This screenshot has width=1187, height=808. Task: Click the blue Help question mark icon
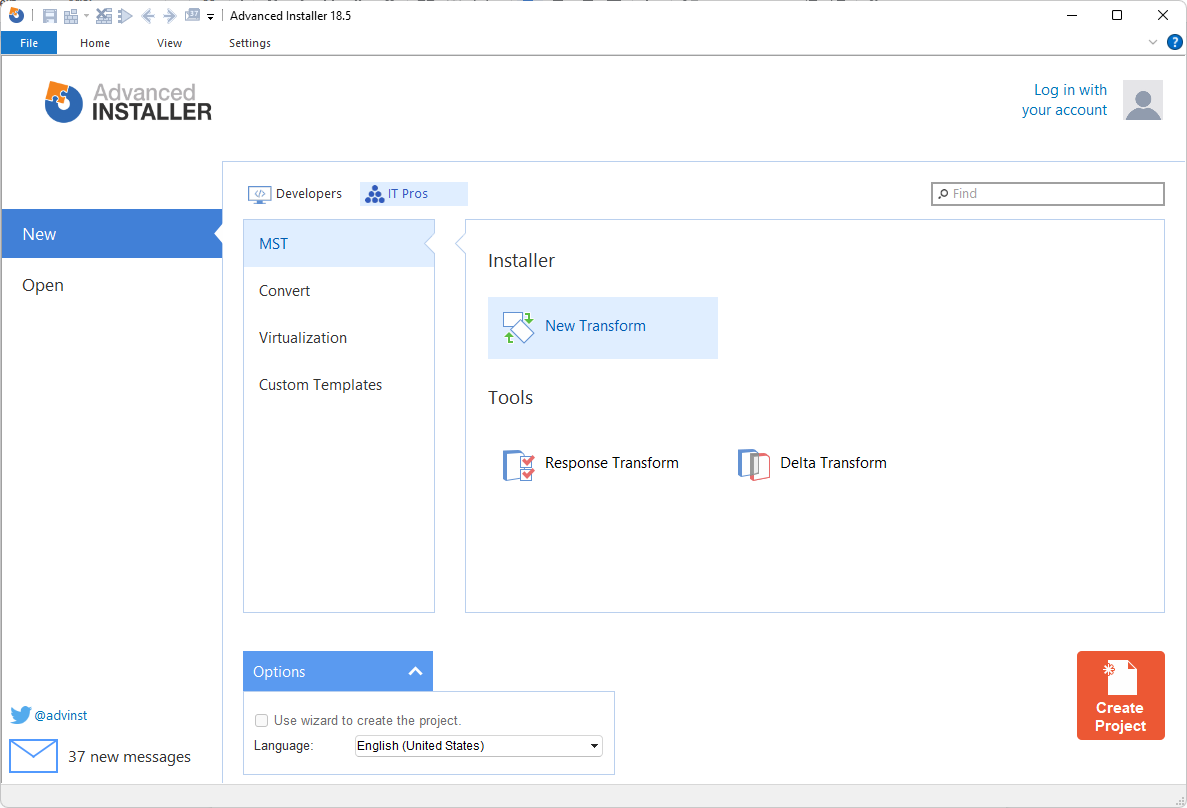[1175, 42]
